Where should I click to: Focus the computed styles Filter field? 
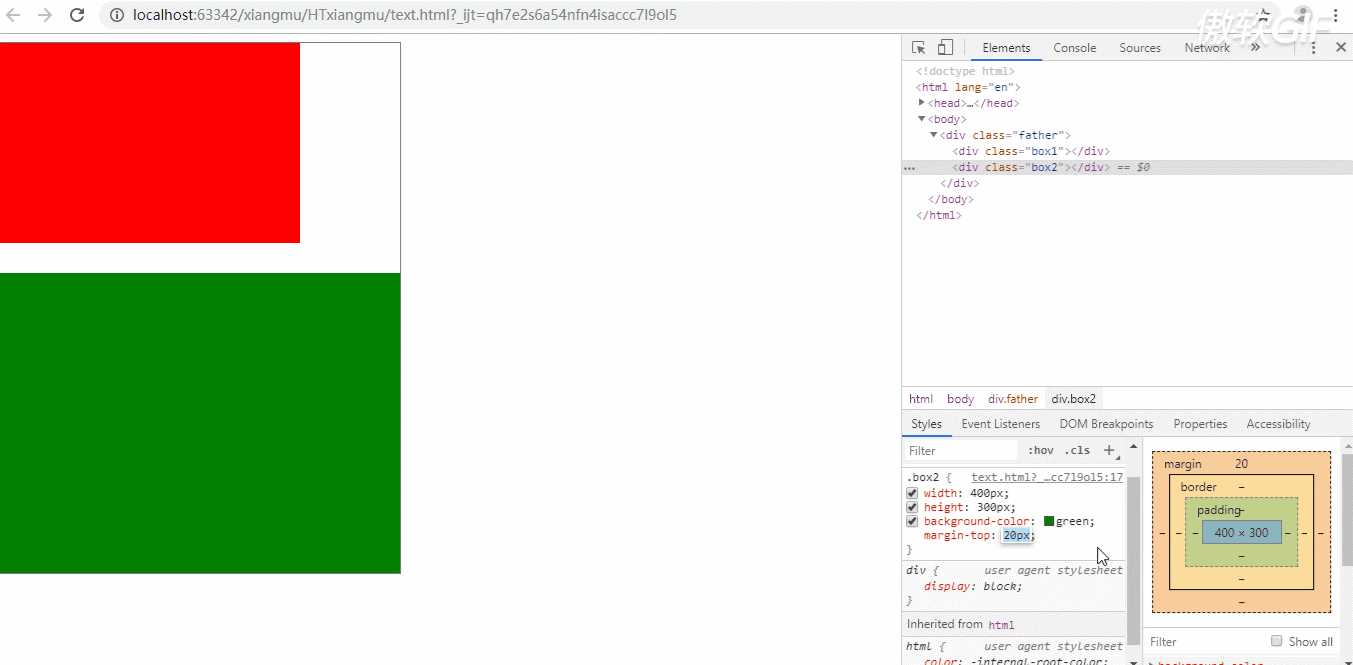pyautogui.click(x=1205, y=642)
